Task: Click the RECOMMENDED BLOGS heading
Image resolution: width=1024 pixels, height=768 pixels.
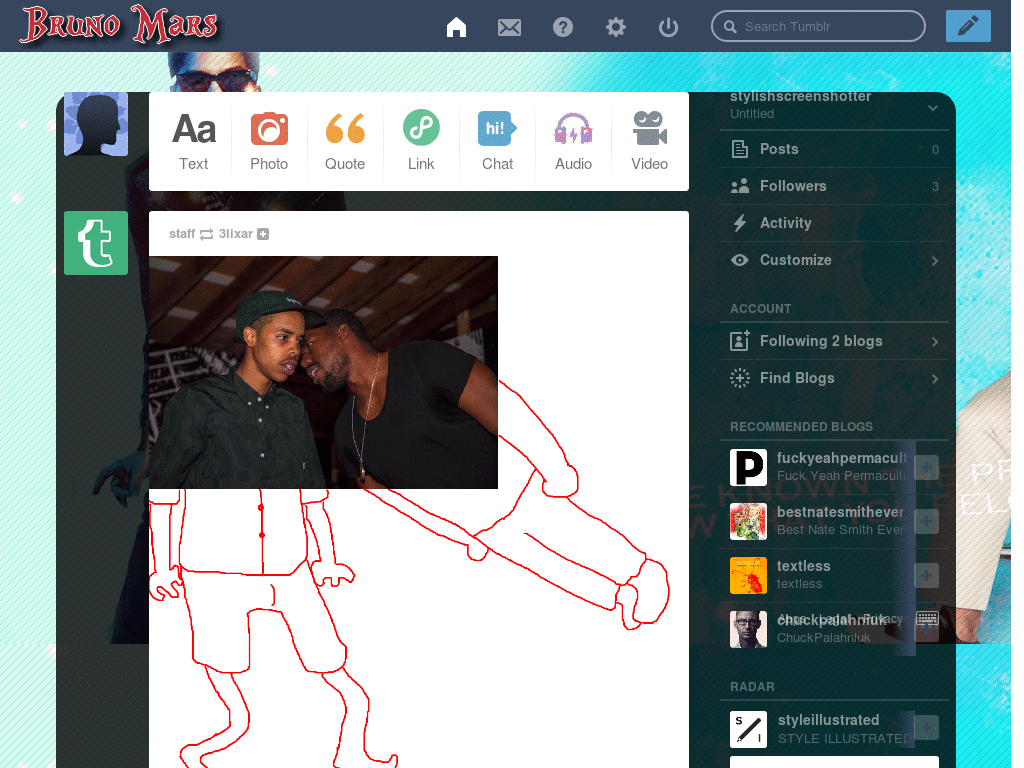Action: [x=801, y=427]
